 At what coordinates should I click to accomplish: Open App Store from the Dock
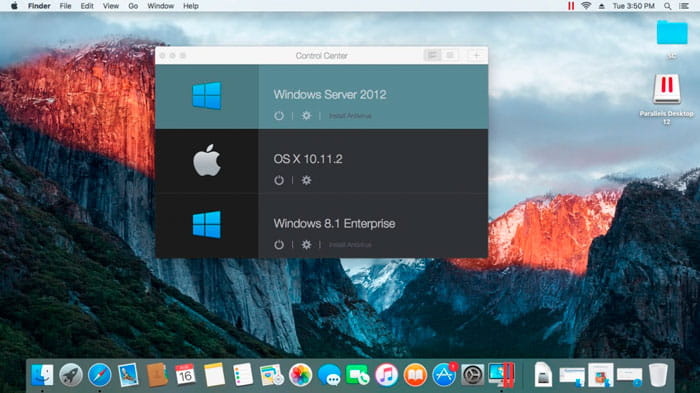coord(444,374)
